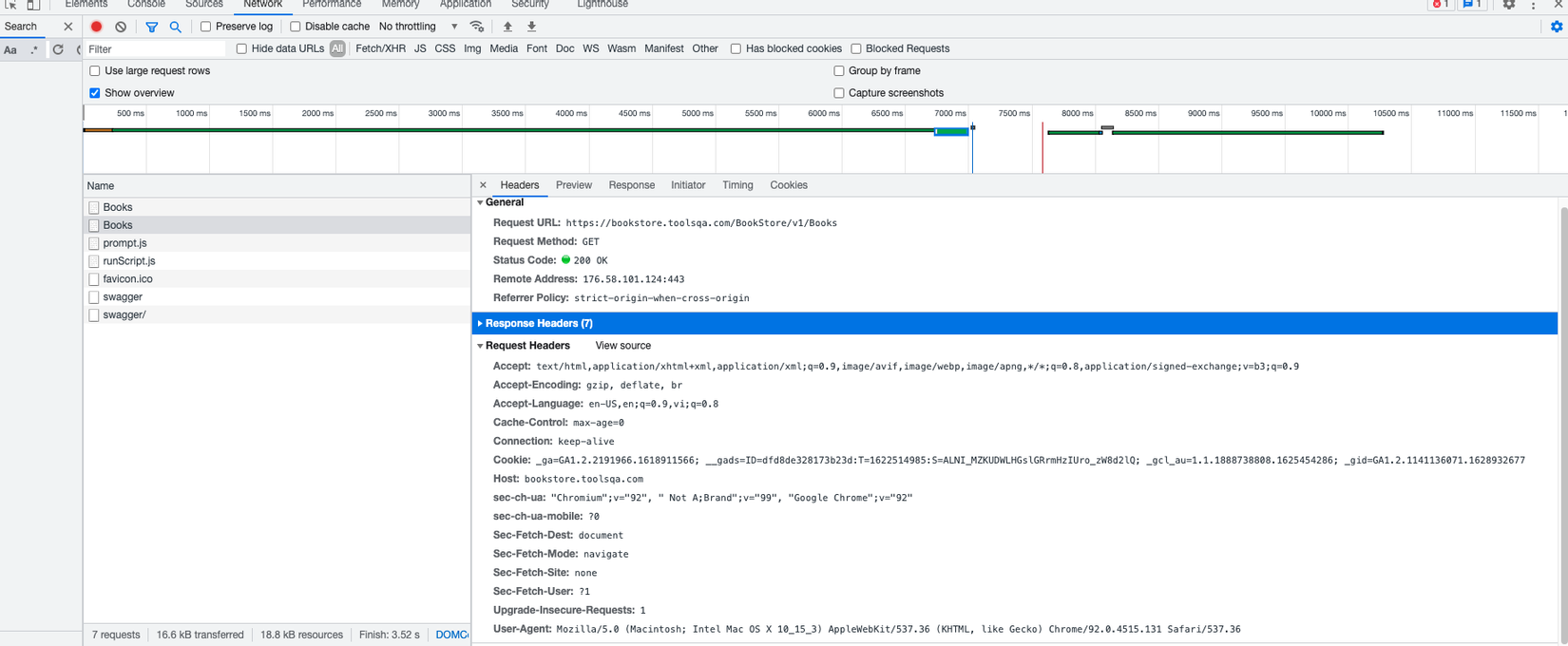Clear the network log
Image resolution: width=1568 pixels, height=646 pixels.
click(x=121, y=27)
